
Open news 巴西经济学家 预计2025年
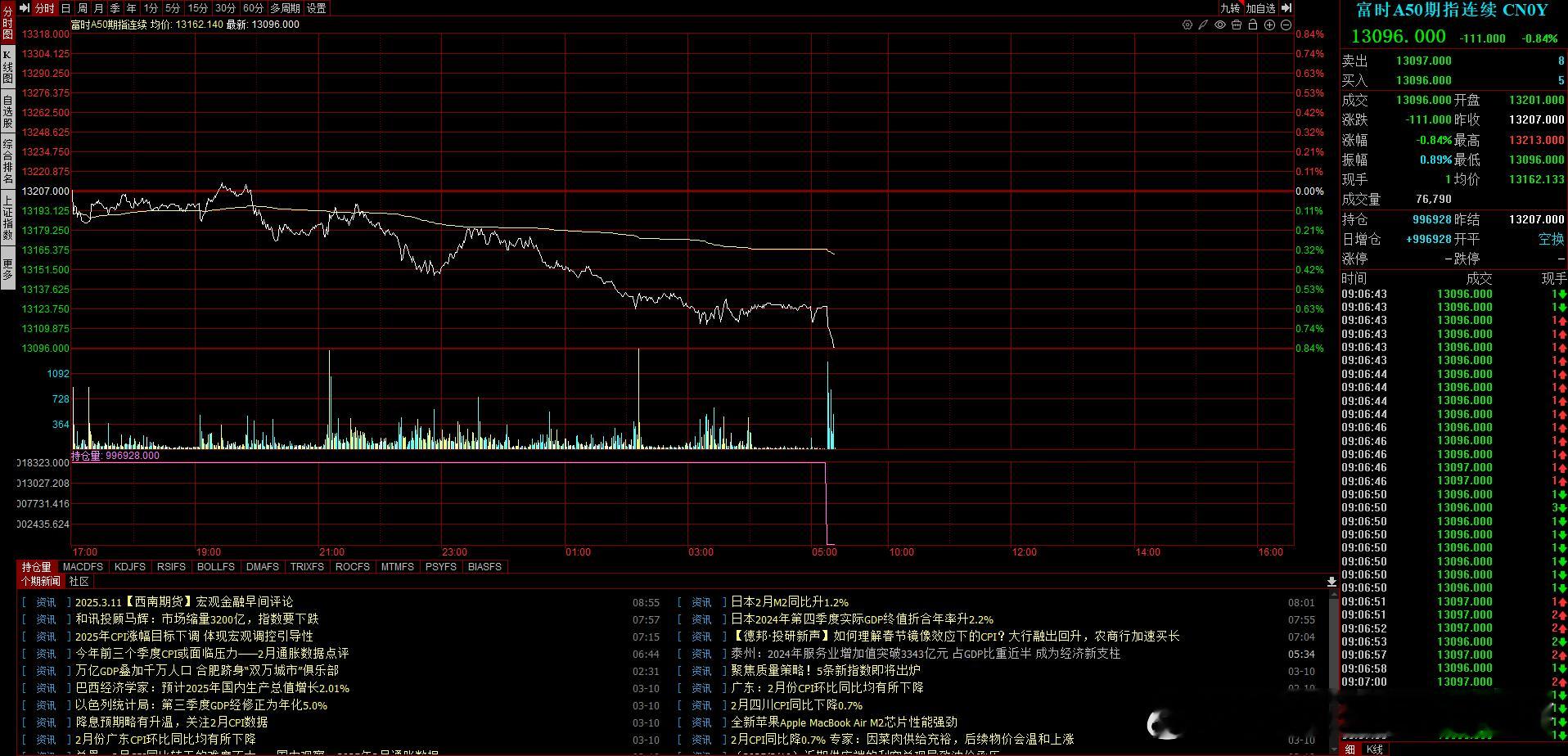pos(212,688)
